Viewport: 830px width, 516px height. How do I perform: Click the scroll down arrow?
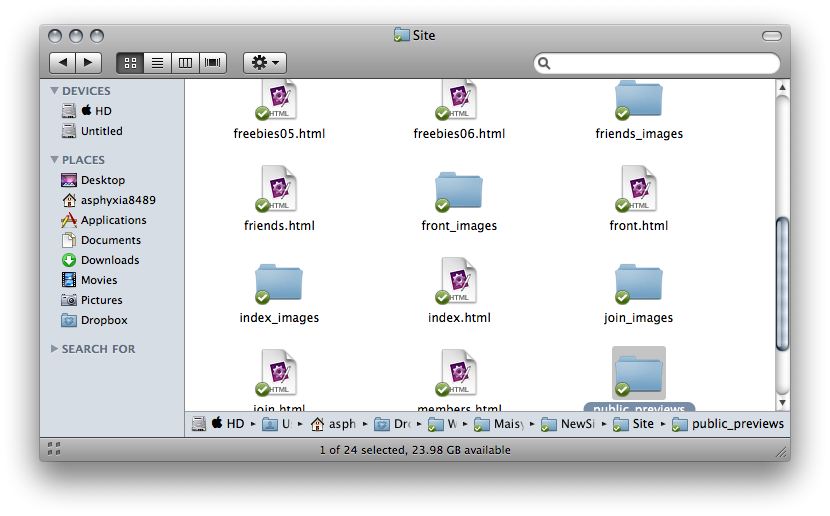click(x=782, y=403)
